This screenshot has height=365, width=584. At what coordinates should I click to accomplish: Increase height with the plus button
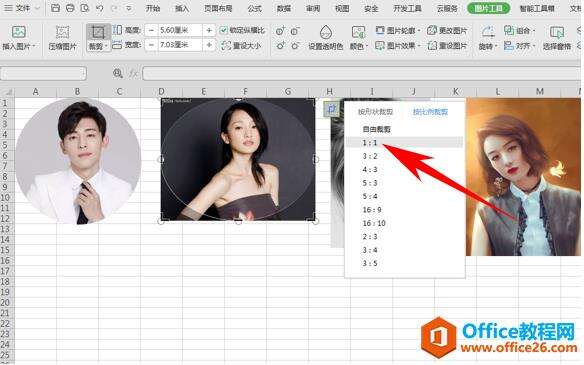209,30
